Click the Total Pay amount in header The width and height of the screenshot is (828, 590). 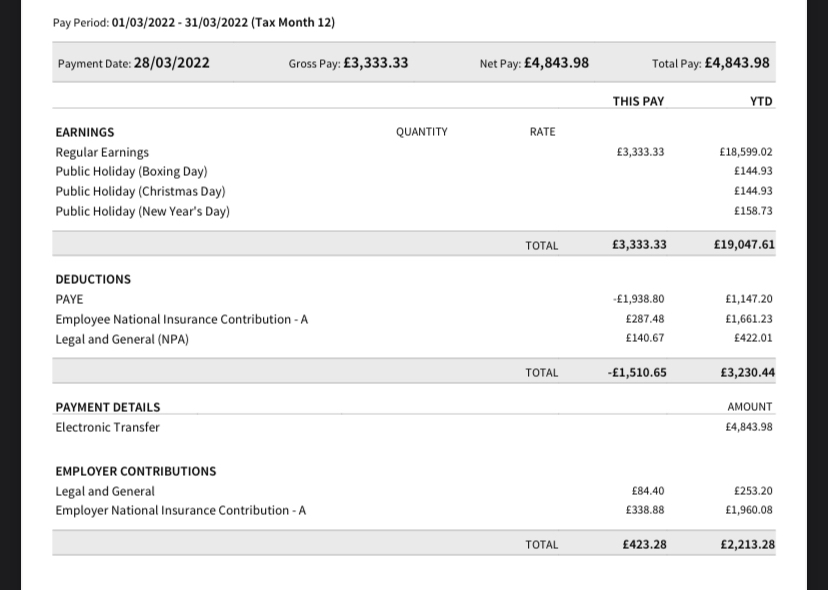tap(737, 63)
